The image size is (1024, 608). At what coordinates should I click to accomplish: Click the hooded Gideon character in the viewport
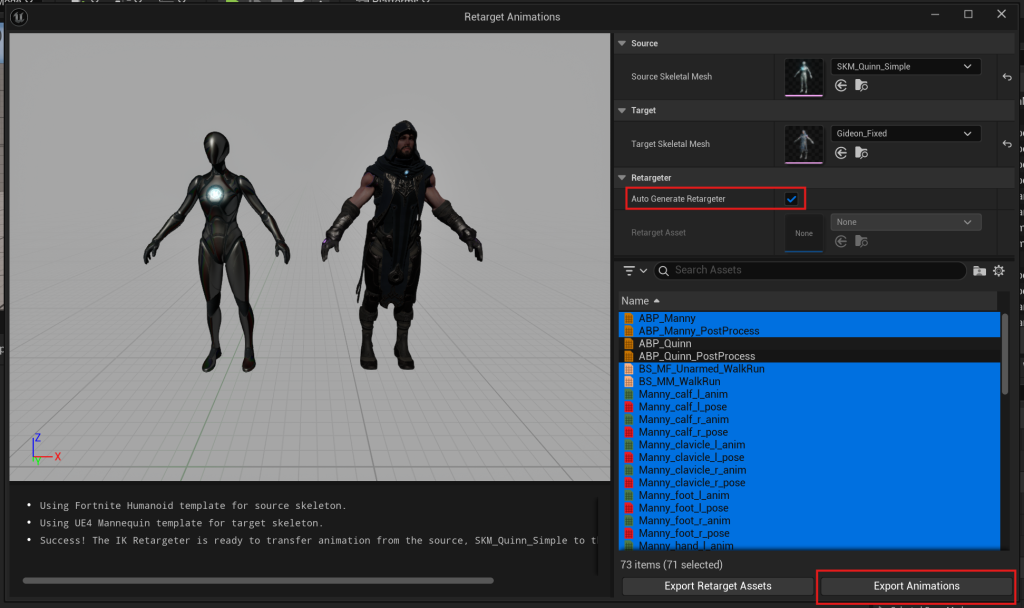pyautogui.click(x=400, y=245)
